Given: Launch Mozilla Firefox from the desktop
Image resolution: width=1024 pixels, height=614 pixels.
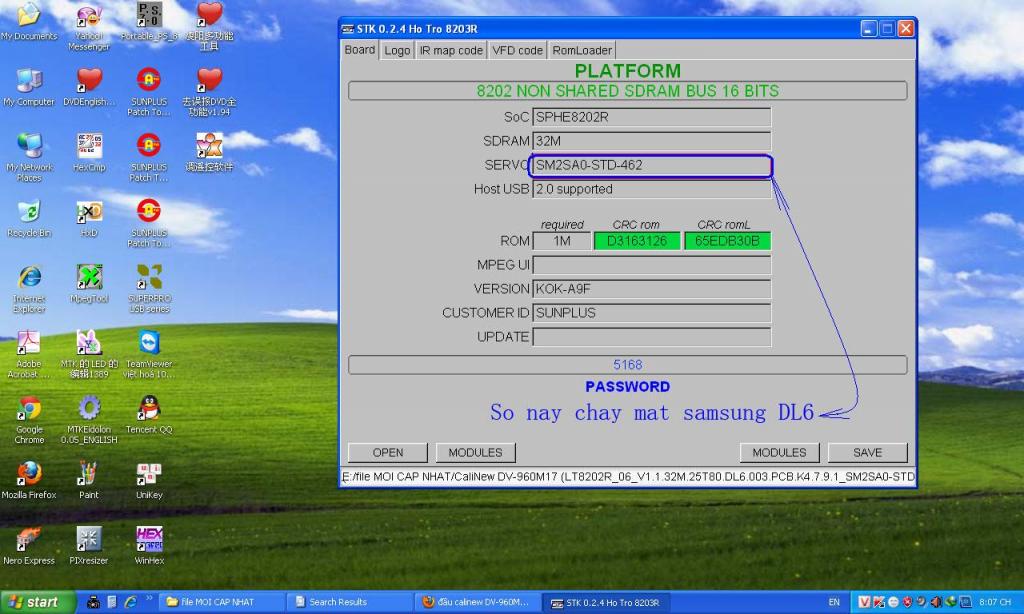Looking at the screenshot, I should (x=29, y=473).
